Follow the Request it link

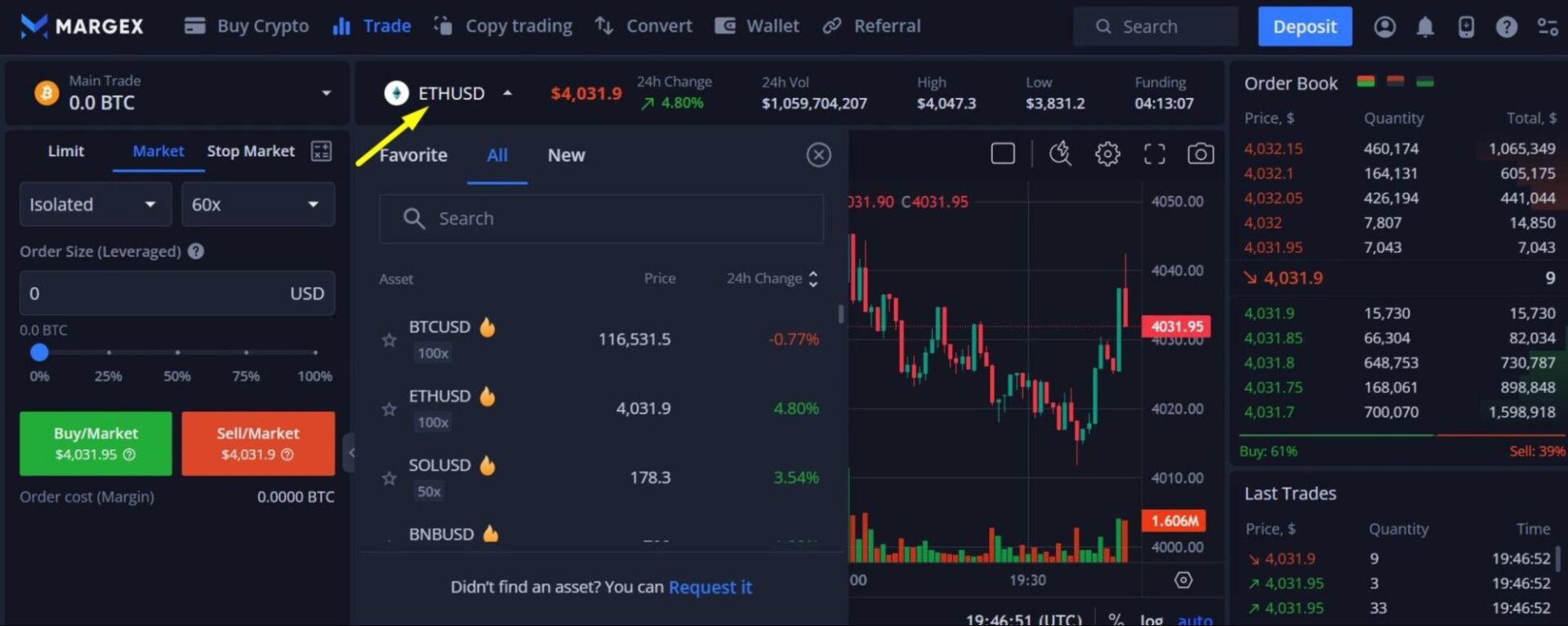coord(710,587)
